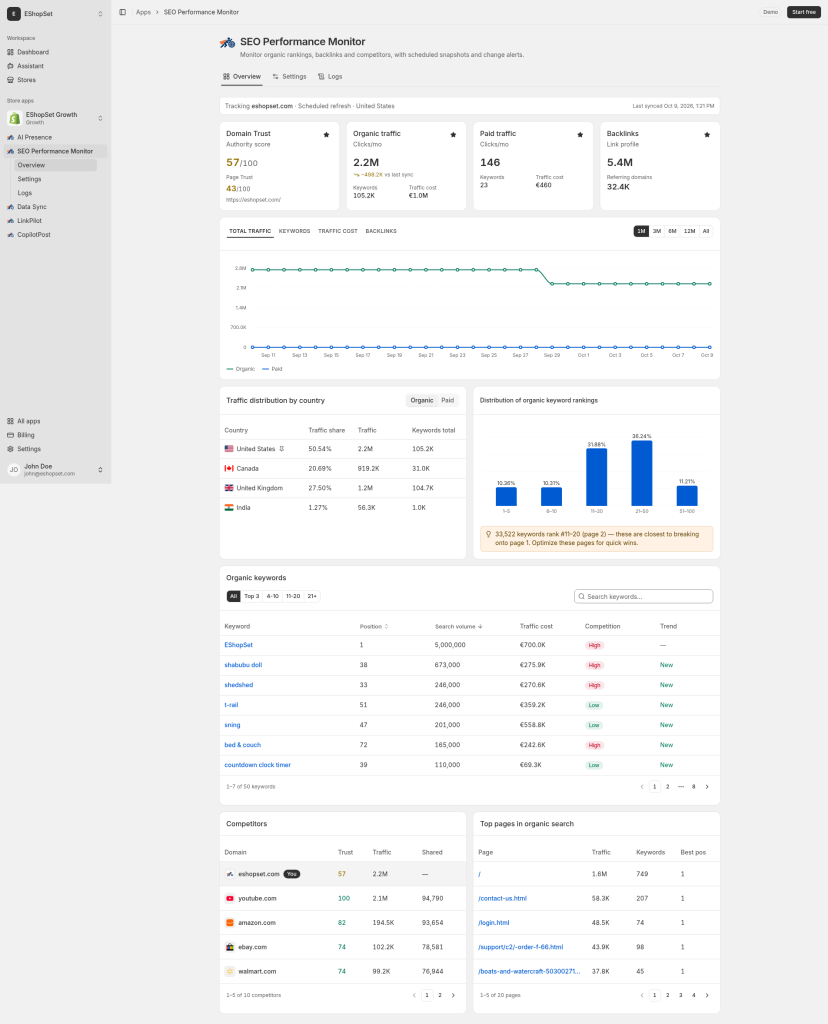Click the AI Presence sidebar icon
Viewport: 828px width, 1024px height.
tap(10, 137)
